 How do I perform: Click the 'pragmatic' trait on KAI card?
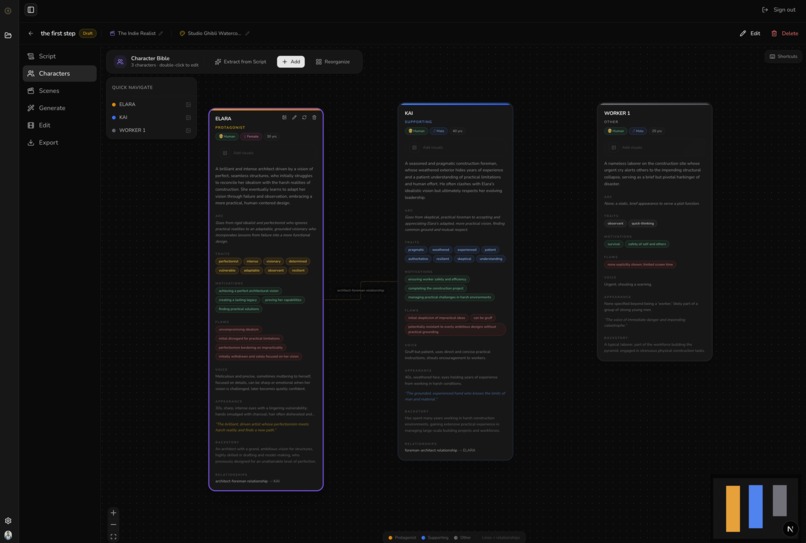click(x=416, y=250)
